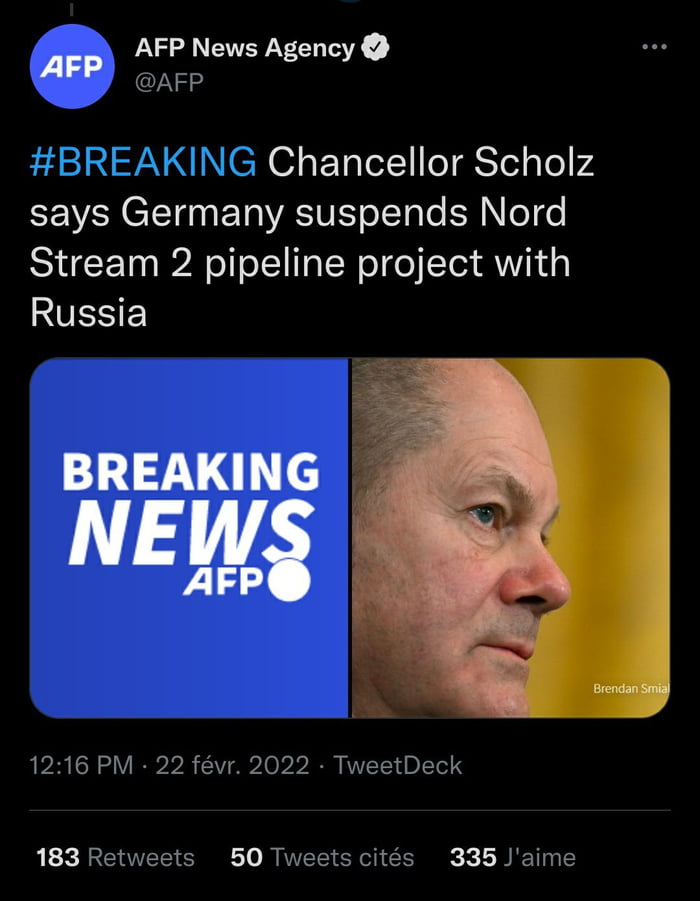700x901 pixels.
Task: Open the AFP profile avatar
Action: 72,66
